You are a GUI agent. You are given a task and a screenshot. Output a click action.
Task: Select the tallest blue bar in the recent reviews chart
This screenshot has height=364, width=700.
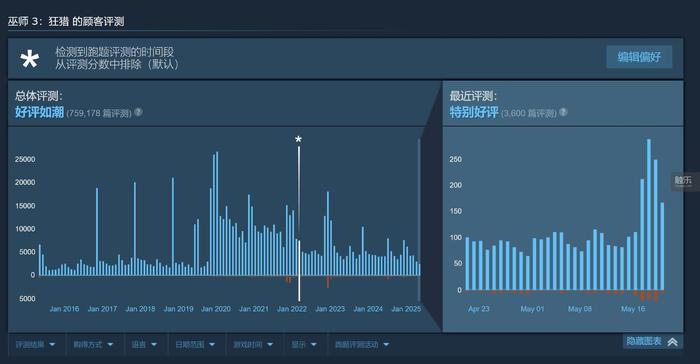point(649,215)
